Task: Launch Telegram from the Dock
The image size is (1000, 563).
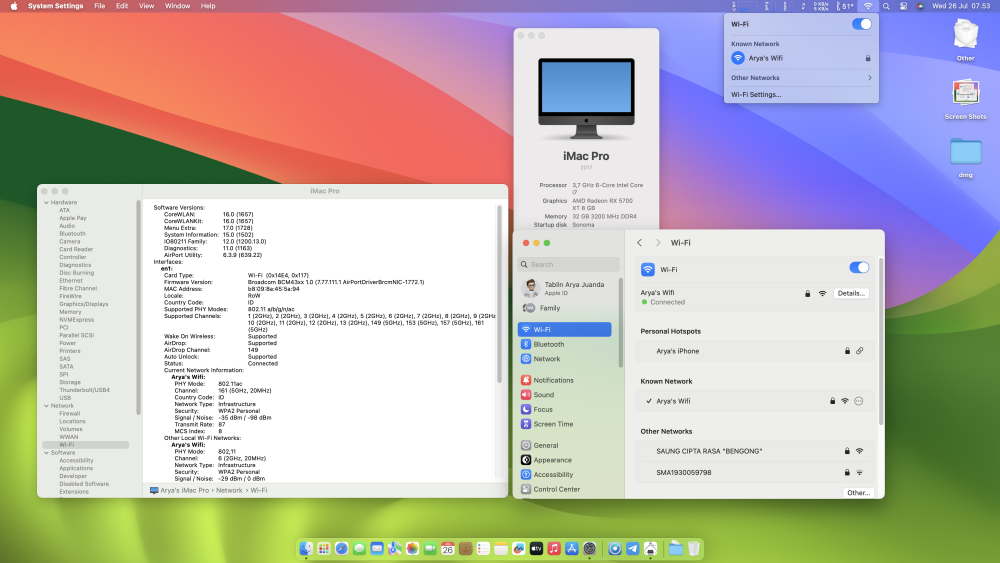Action: [633, 548]
